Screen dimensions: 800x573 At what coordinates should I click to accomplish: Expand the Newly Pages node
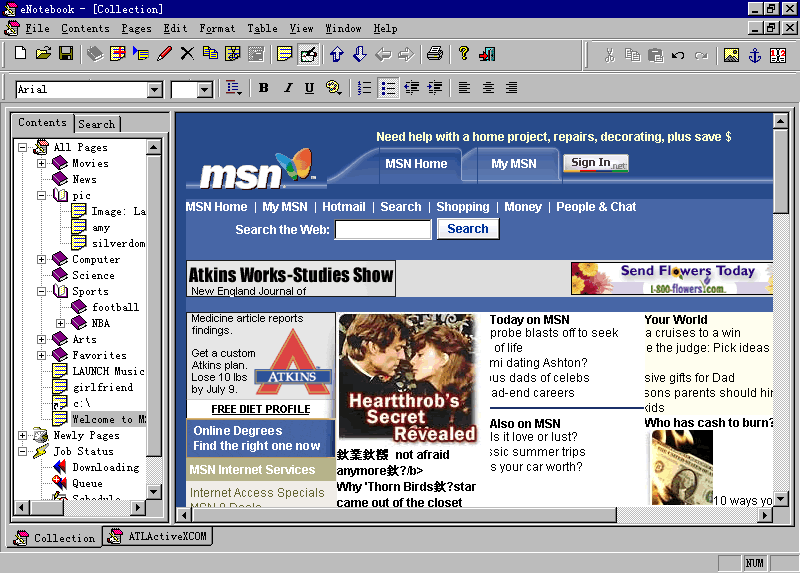22,435
